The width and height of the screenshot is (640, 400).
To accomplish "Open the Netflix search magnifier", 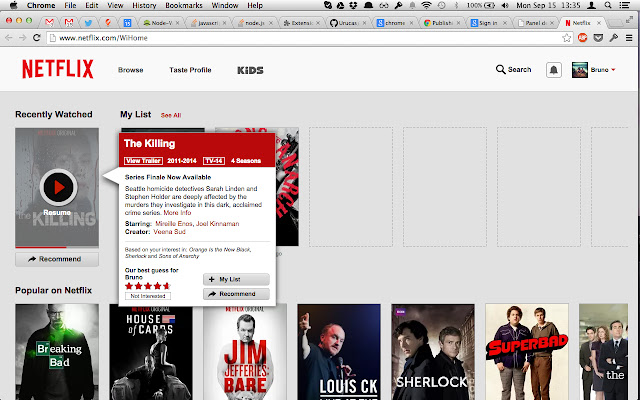I will click(500, 69).
